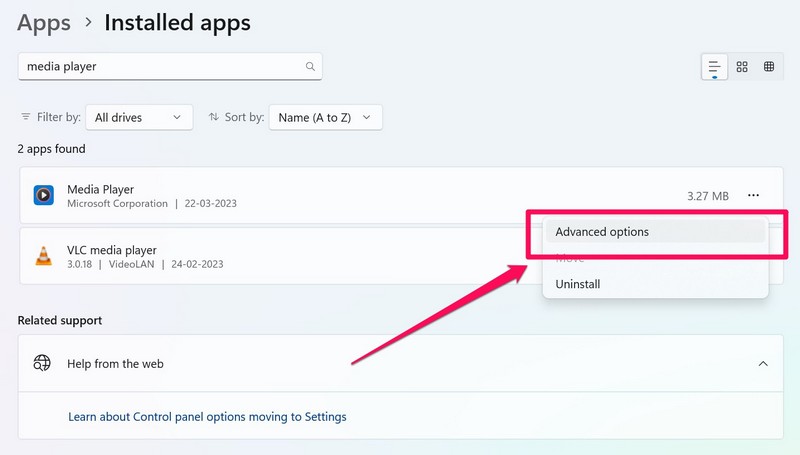The height and width of the screenshot is (455, 800).
Task: Go back to Apps breadcrumb
Action: tap(44, 23)
